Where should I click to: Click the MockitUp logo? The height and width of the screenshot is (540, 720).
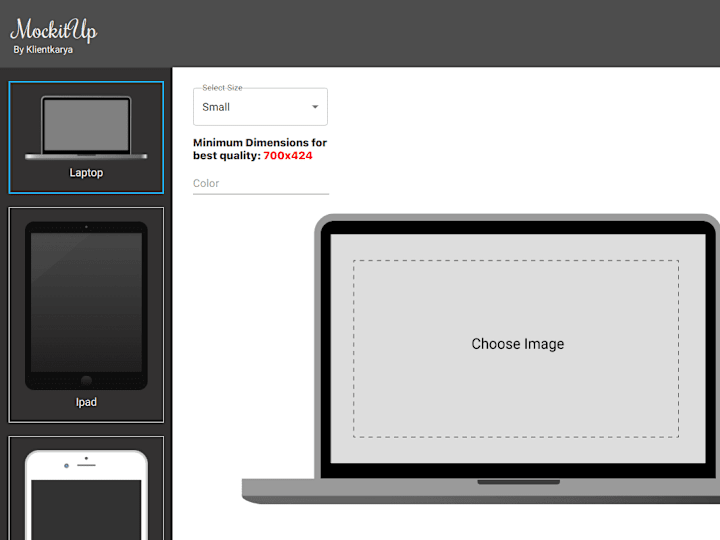(x=54, y=30)
